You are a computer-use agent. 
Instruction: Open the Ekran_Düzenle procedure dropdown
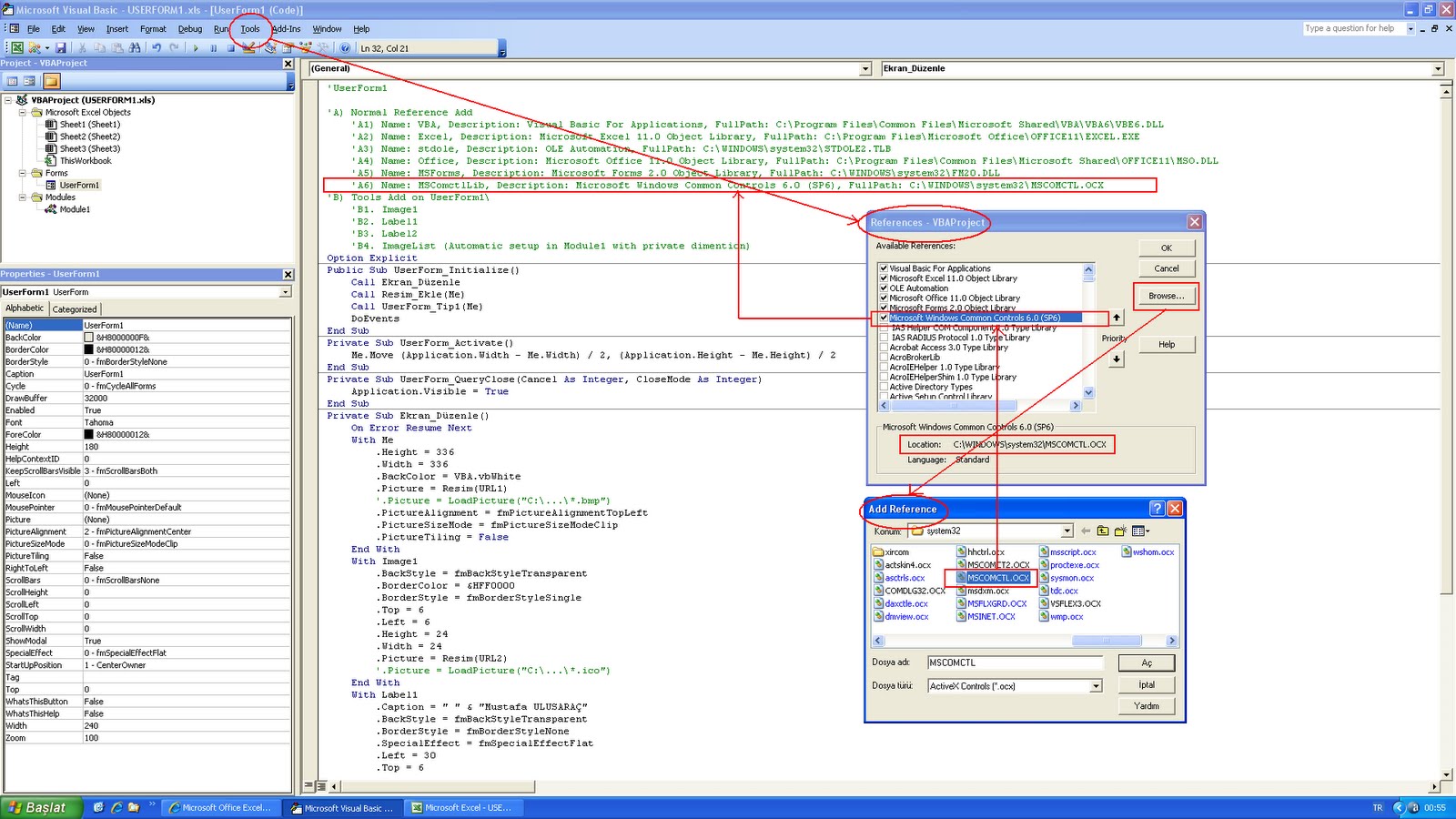click(1438, 69)
